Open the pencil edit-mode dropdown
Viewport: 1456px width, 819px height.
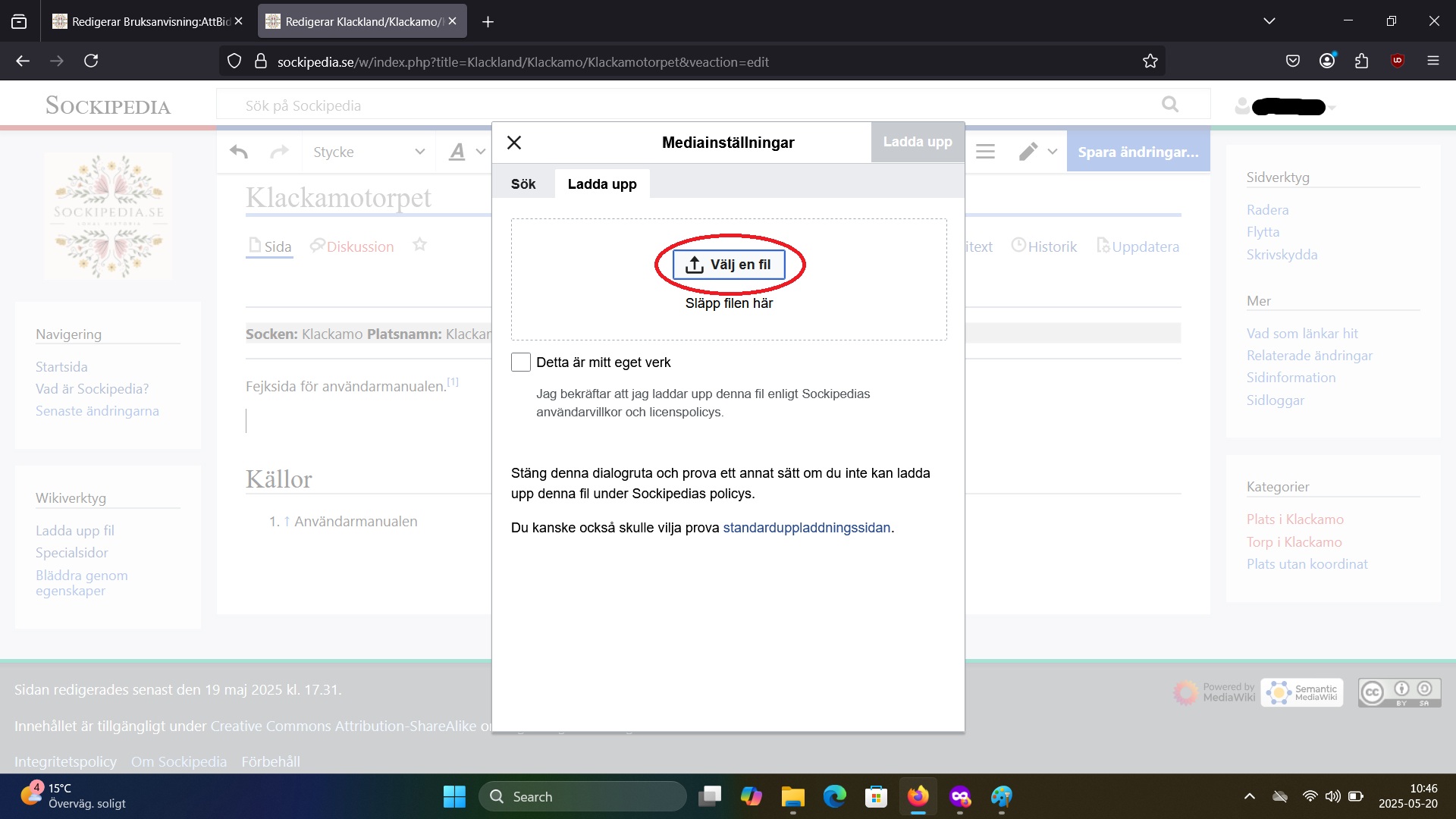pos(1037,152)
